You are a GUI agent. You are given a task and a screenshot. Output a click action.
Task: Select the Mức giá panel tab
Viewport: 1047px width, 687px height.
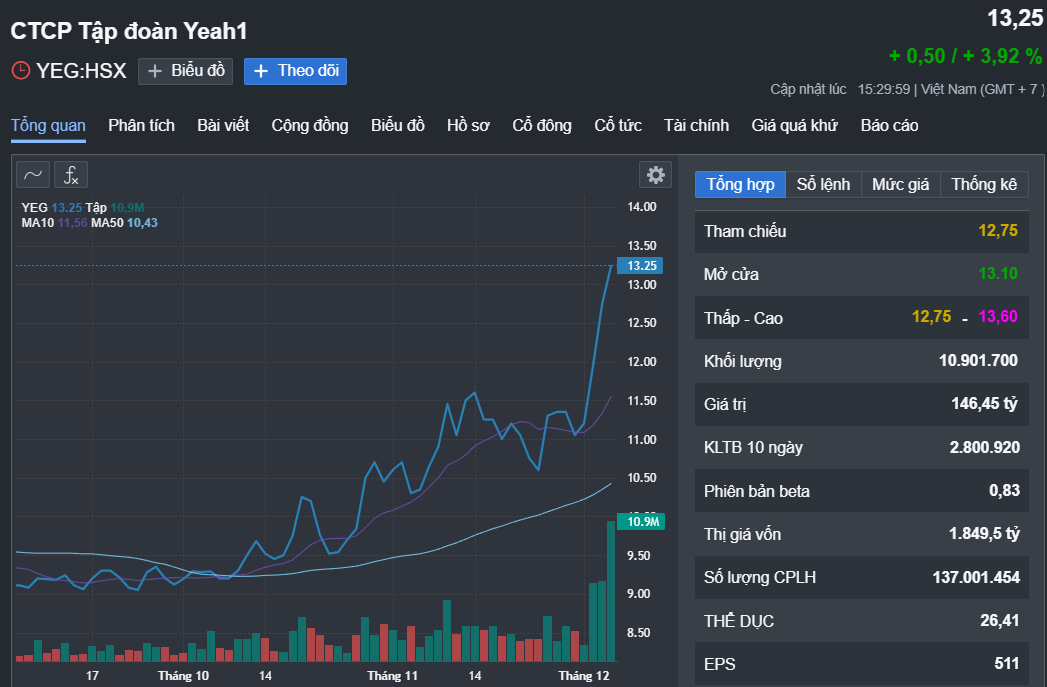pyautogui.click(x=901, y=184)
